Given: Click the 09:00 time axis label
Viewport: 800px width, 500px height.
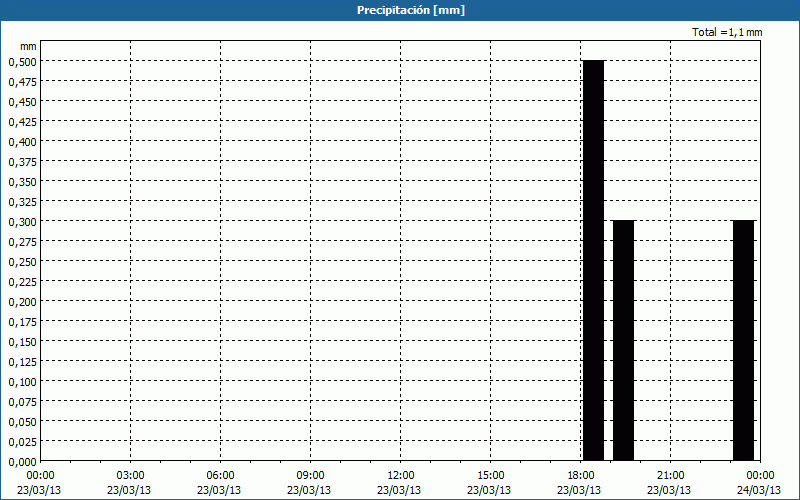Looking at the screenshot, I should click(310, 476).
